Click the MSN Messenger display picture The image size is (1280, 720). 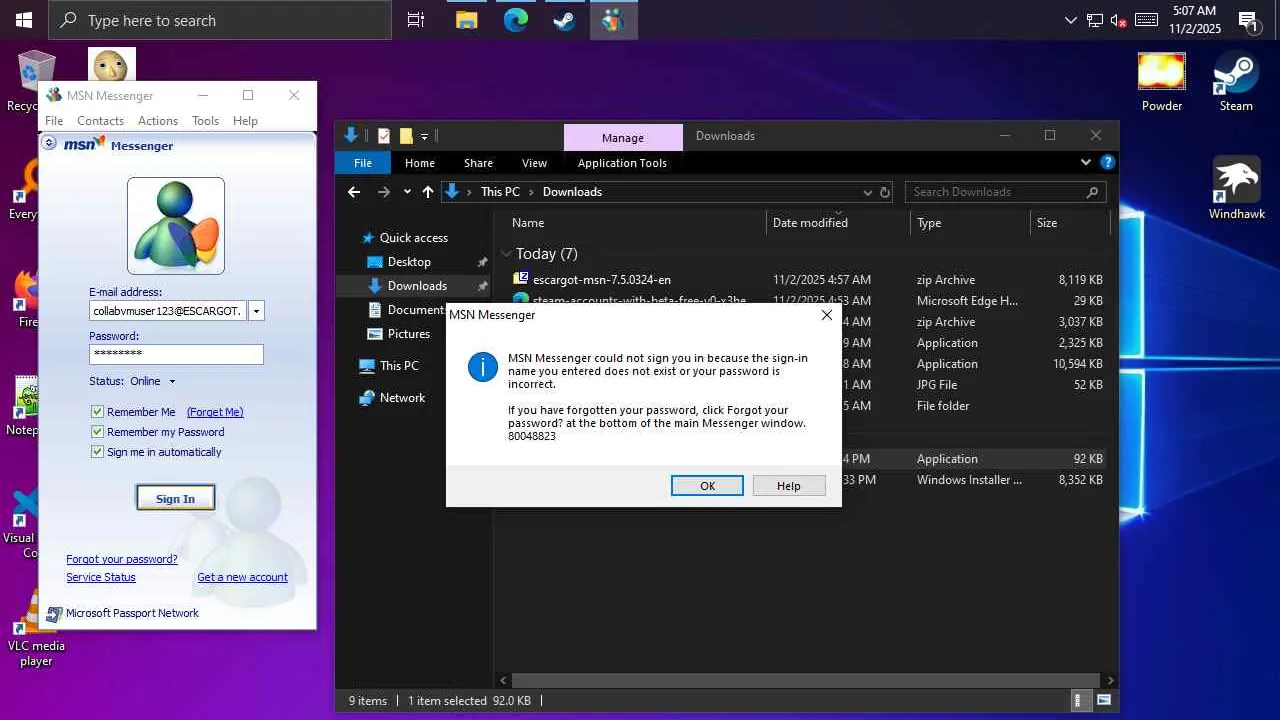pyautogui.click(x=176, y=226)
